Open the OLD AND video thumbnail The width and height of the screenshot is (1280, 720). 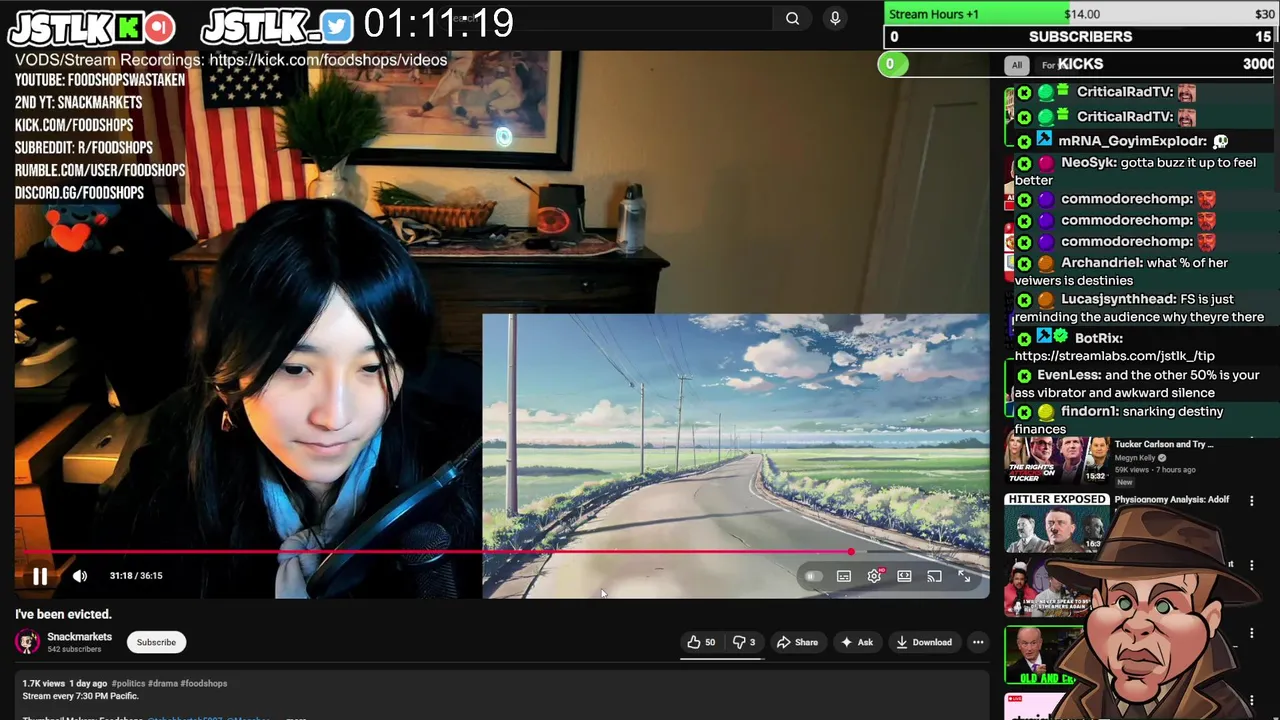(1042, 656)
